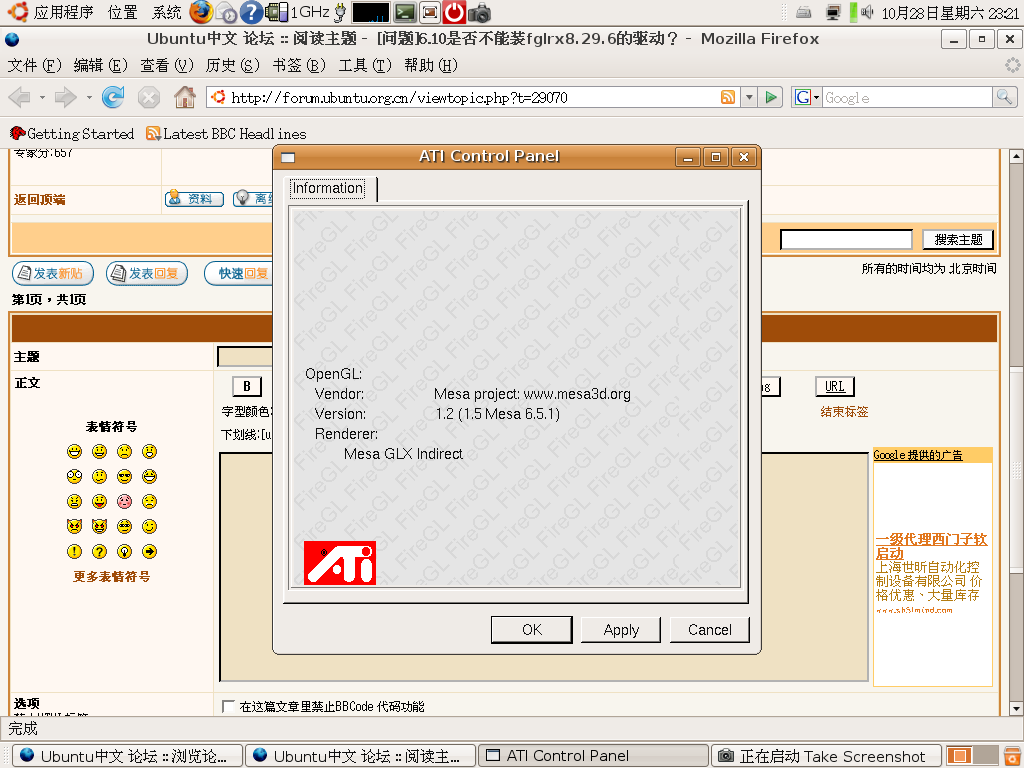Open the 编辑 (Edit) menu

(x=101, y=65)
